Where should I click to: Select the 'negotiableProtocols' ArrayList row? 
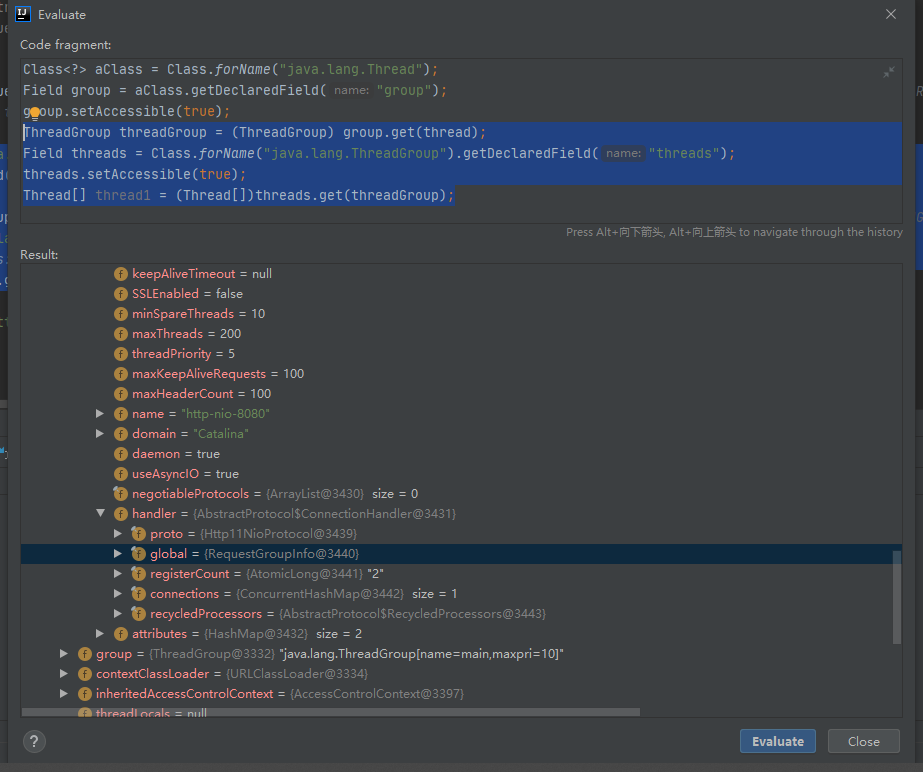[x=462, y=493]
